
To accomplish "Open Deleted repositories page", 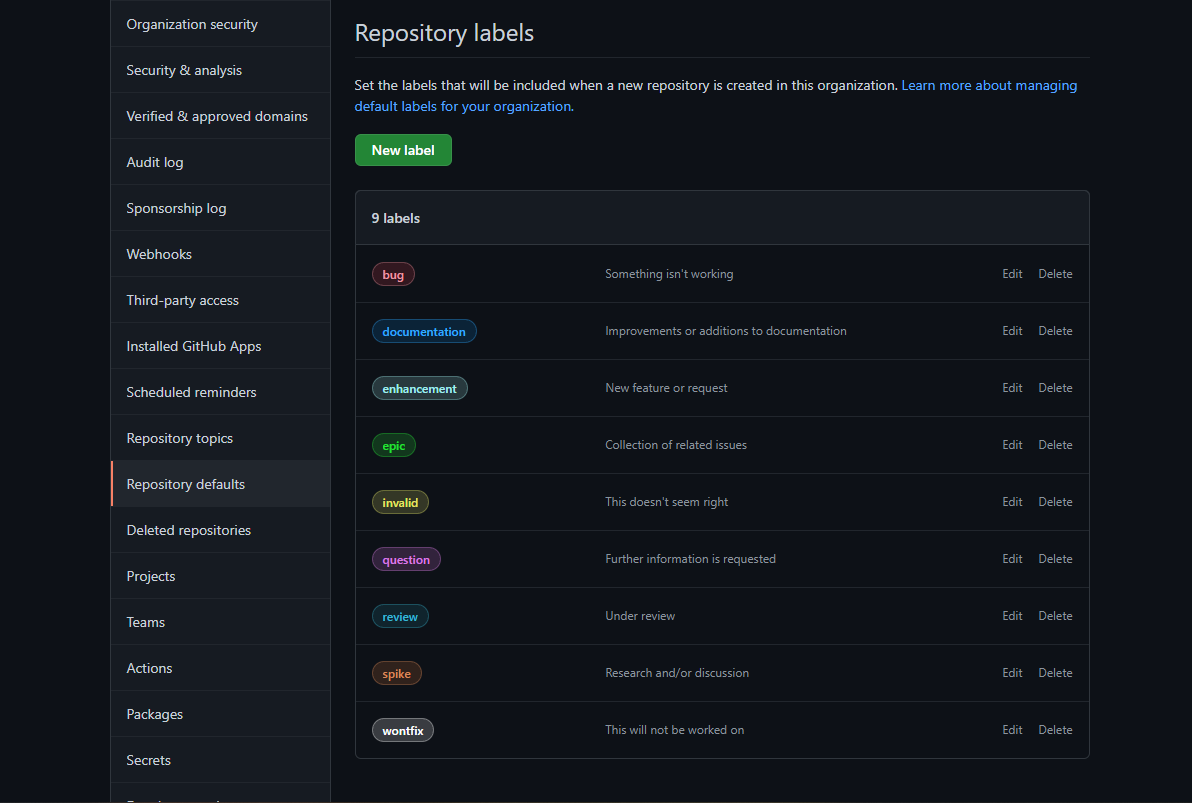I will point(220,530).
